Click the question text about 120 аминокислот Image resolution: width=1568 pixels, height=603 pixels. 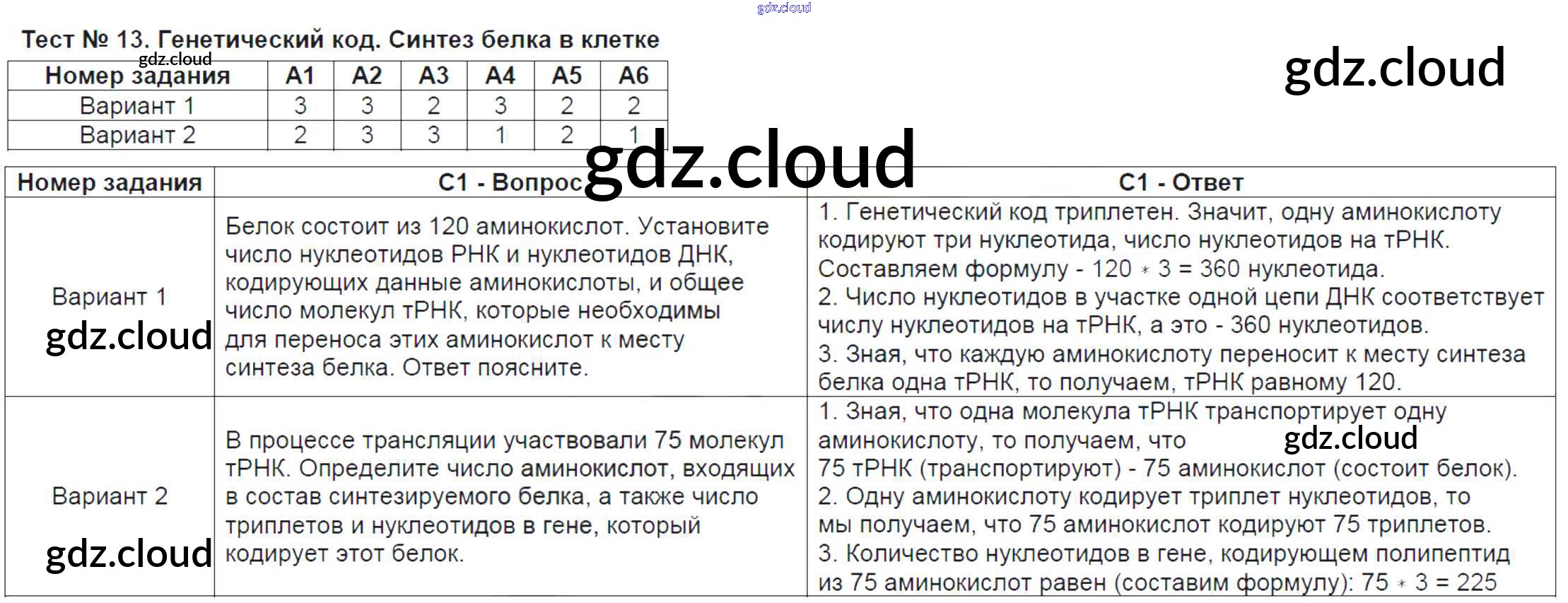point(496,296)
